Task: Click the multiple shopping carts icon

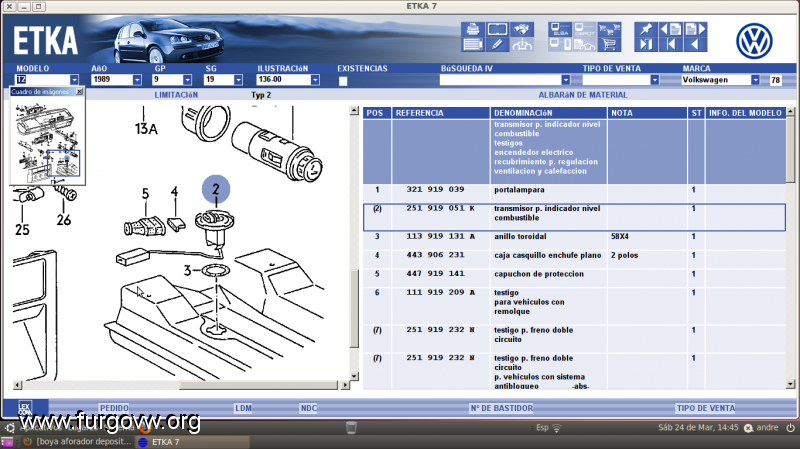Action: pos(609,29)
